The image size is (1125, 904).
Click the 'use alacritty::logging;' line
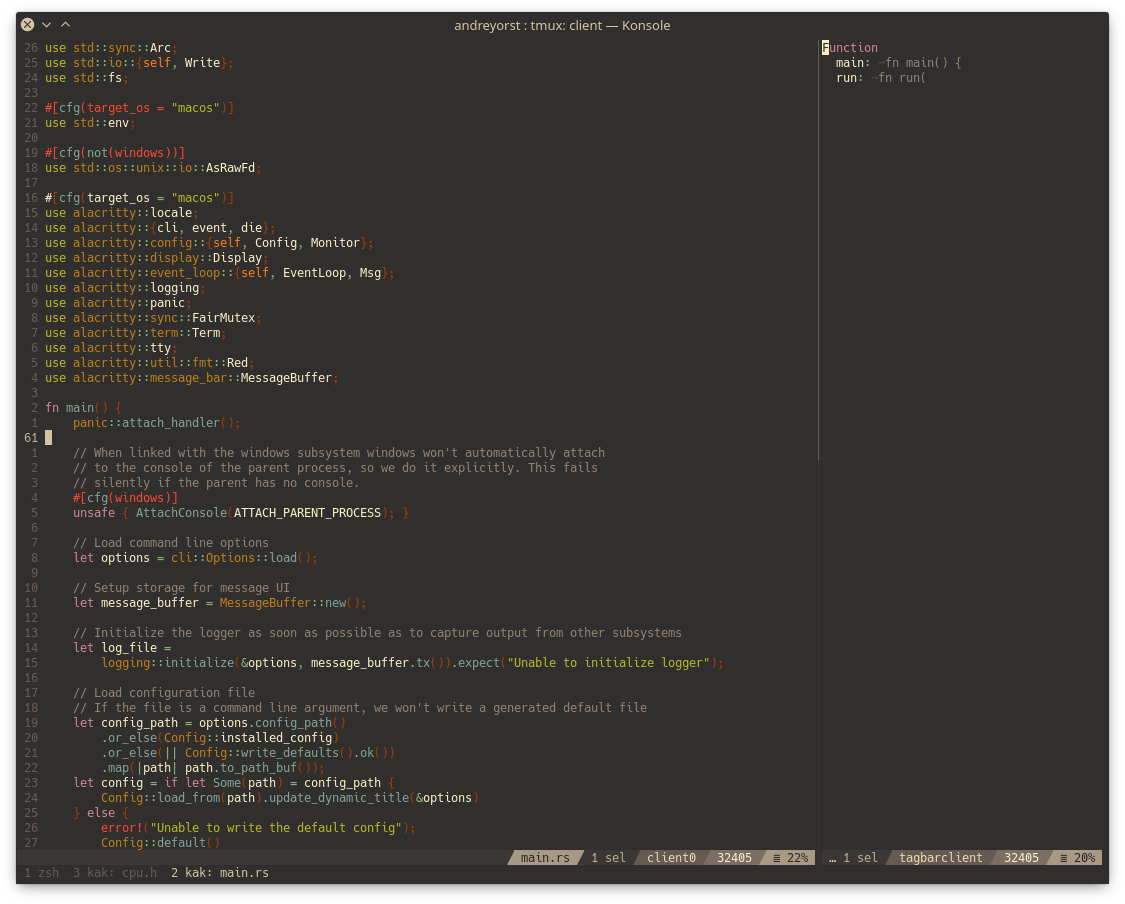point(126,288)
